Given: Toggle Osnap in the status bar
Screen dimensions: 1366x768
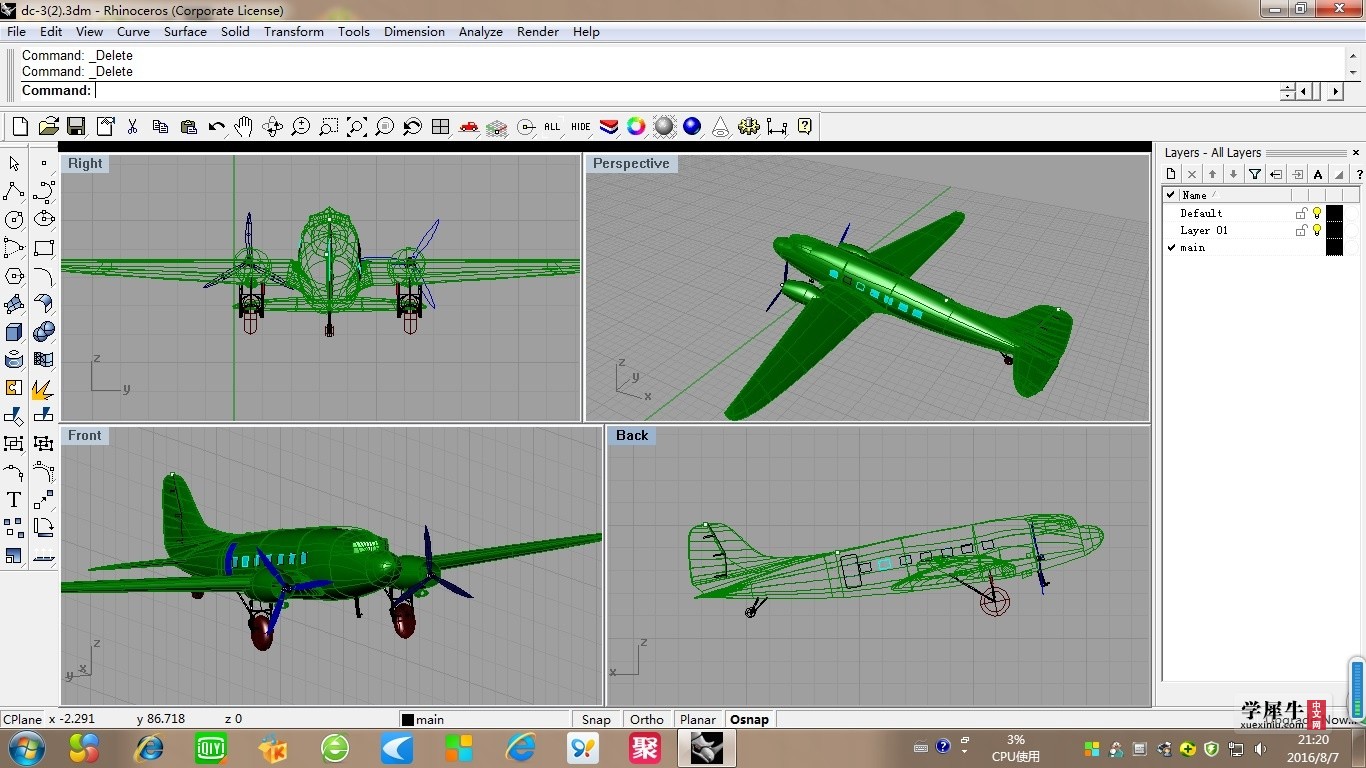Looking at the screenshot, I should click(x=750, y=719).
